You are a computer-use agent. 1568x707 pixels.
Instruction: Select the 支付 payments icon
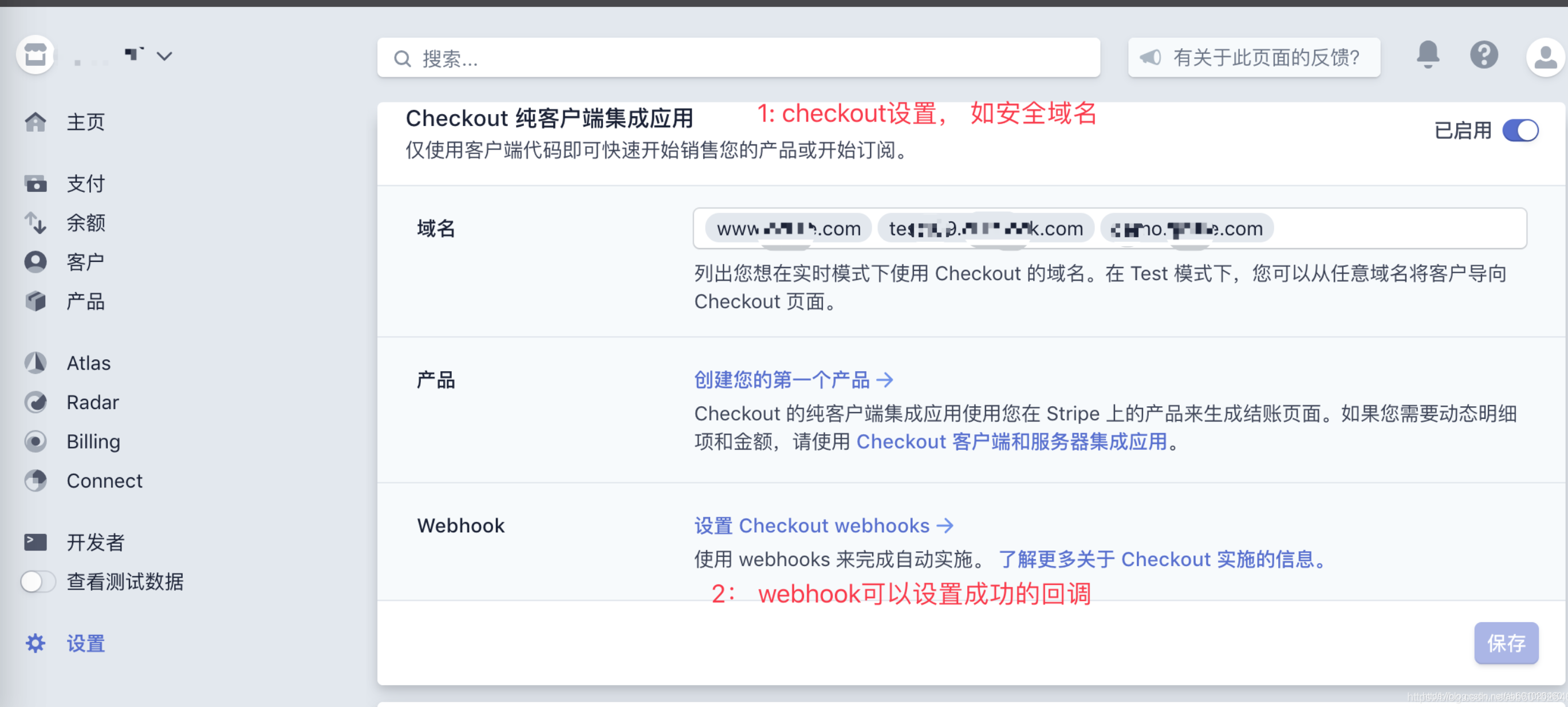(x=36, y=183)
